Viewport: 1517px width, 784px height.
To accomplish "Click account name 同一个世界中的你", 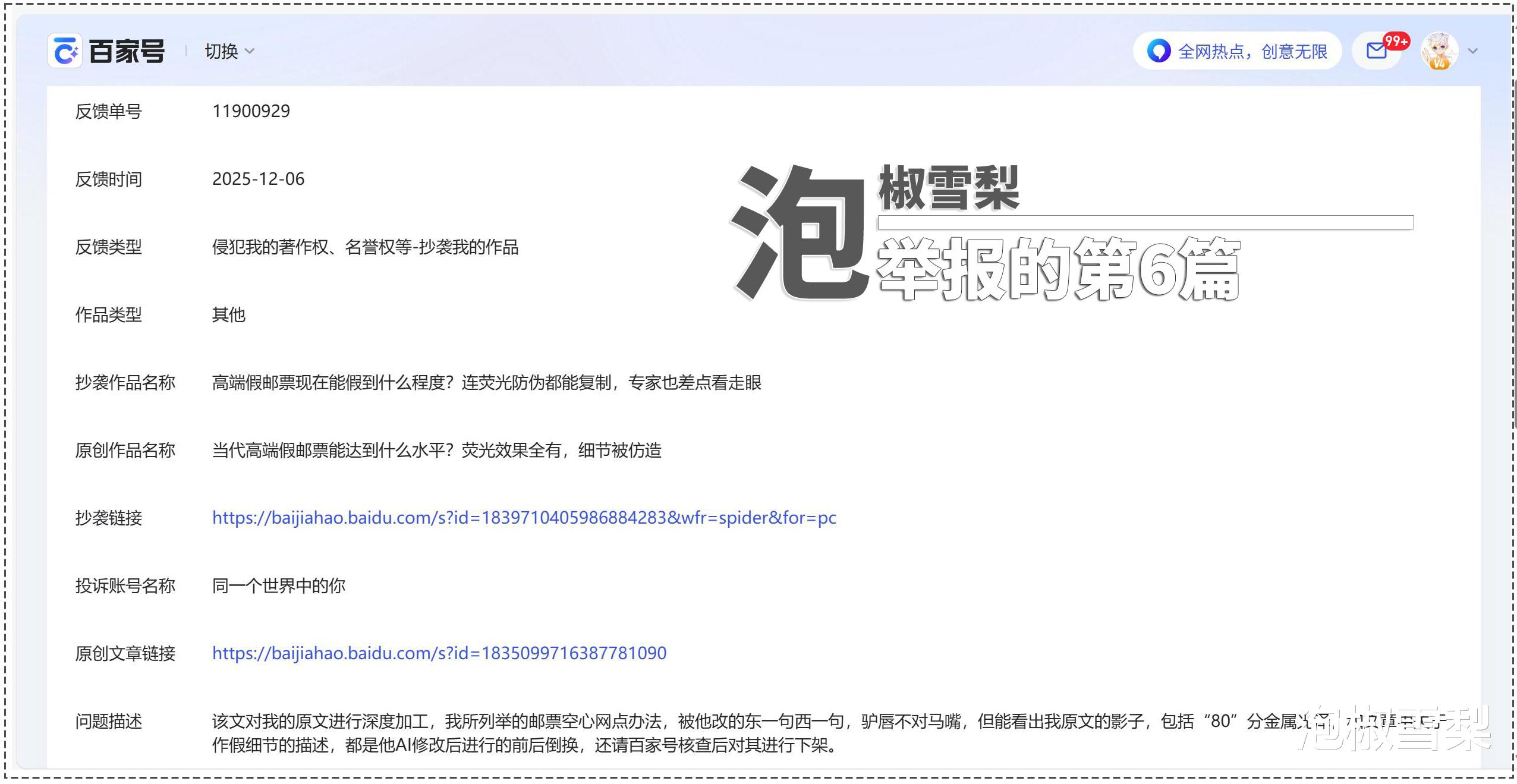I will click(x=278, y=585).
